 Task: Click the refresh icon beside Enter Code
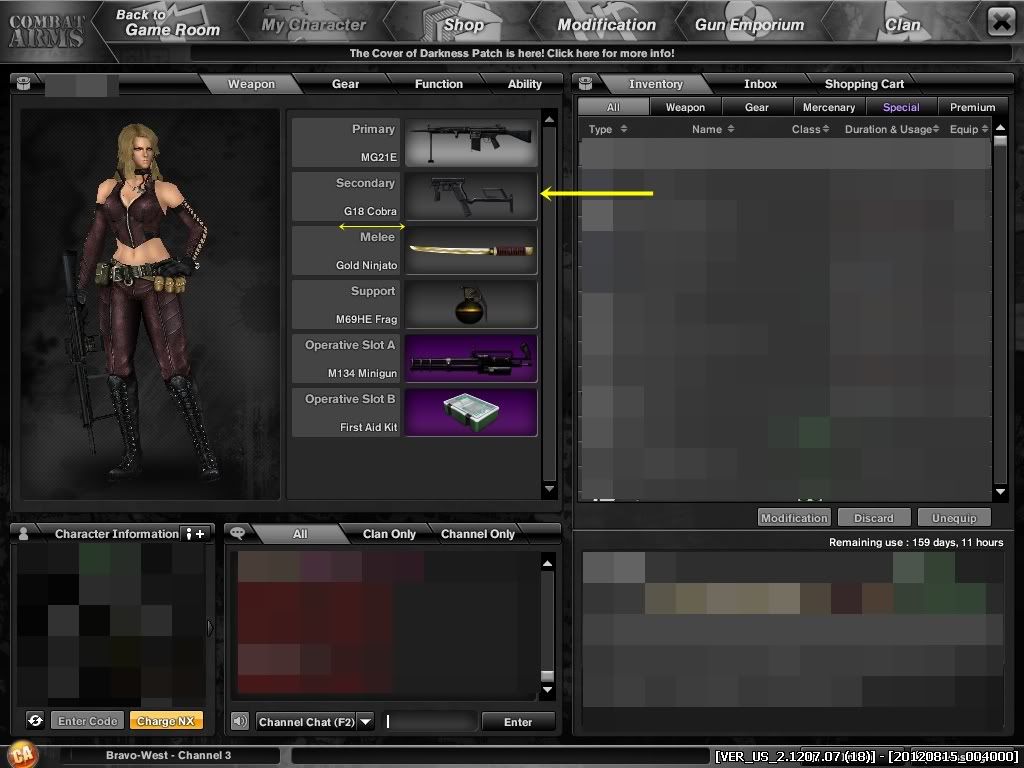point(35,721)
